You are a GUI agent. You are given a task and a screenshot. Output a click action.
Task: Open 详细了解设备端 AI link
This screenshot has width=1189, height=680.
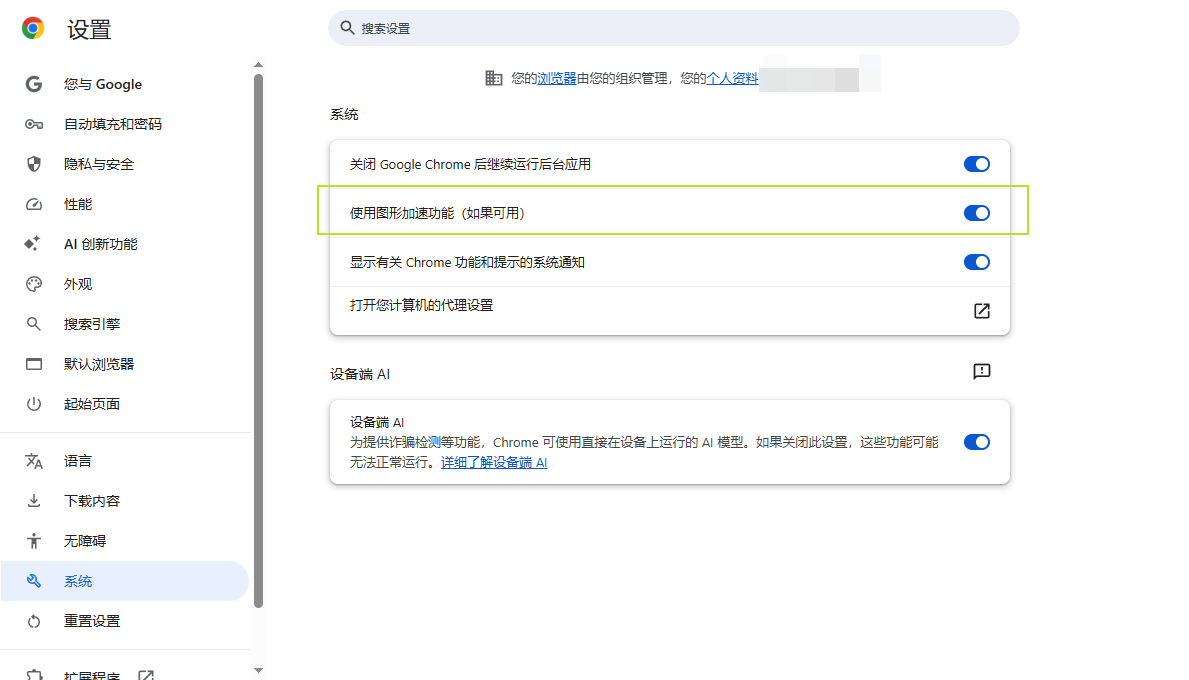494,462
